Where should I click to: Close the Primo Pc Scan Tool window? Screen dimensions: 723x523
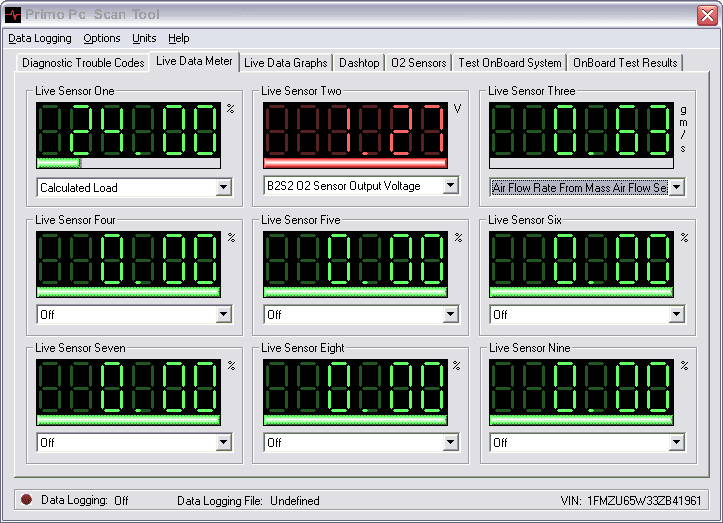point(708,15)
